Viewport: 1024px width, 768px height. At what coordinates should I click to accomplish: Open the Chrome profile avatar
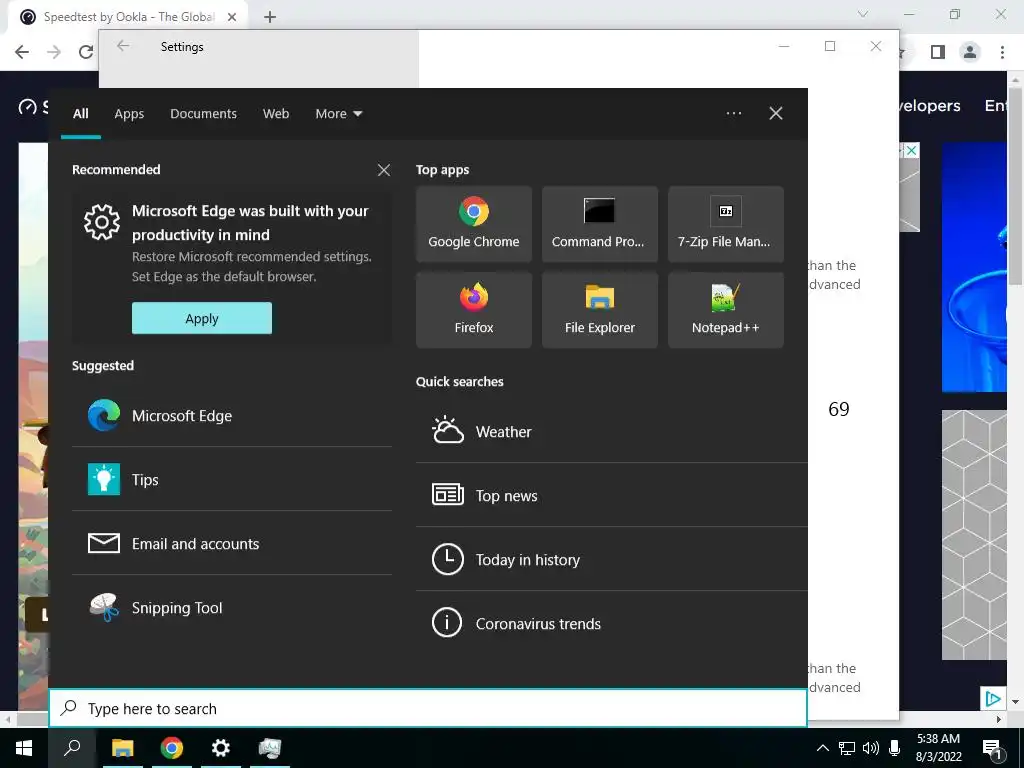coord(970,52)
